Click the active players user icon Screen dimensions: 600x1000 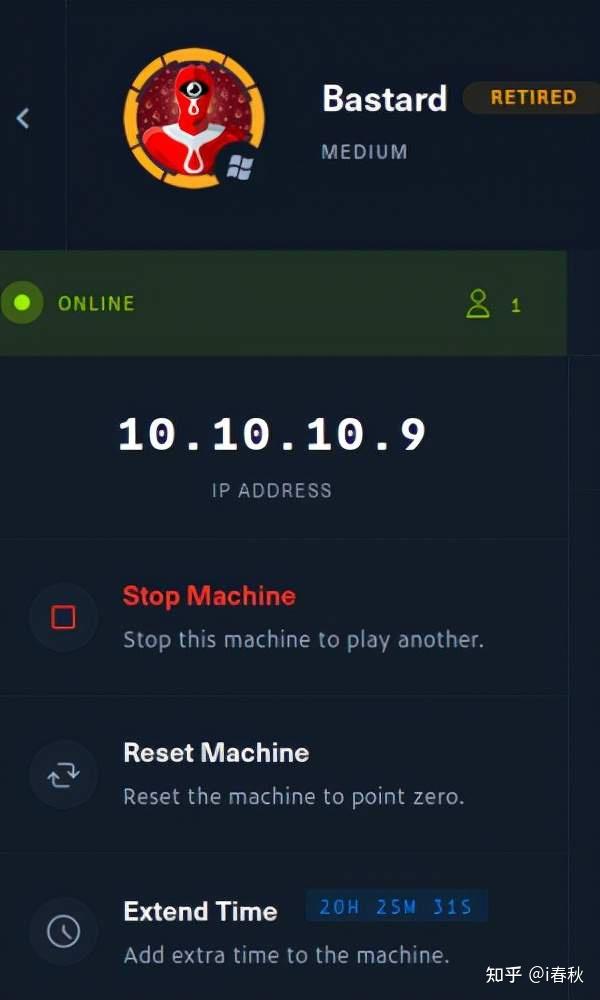coord(478,304)
